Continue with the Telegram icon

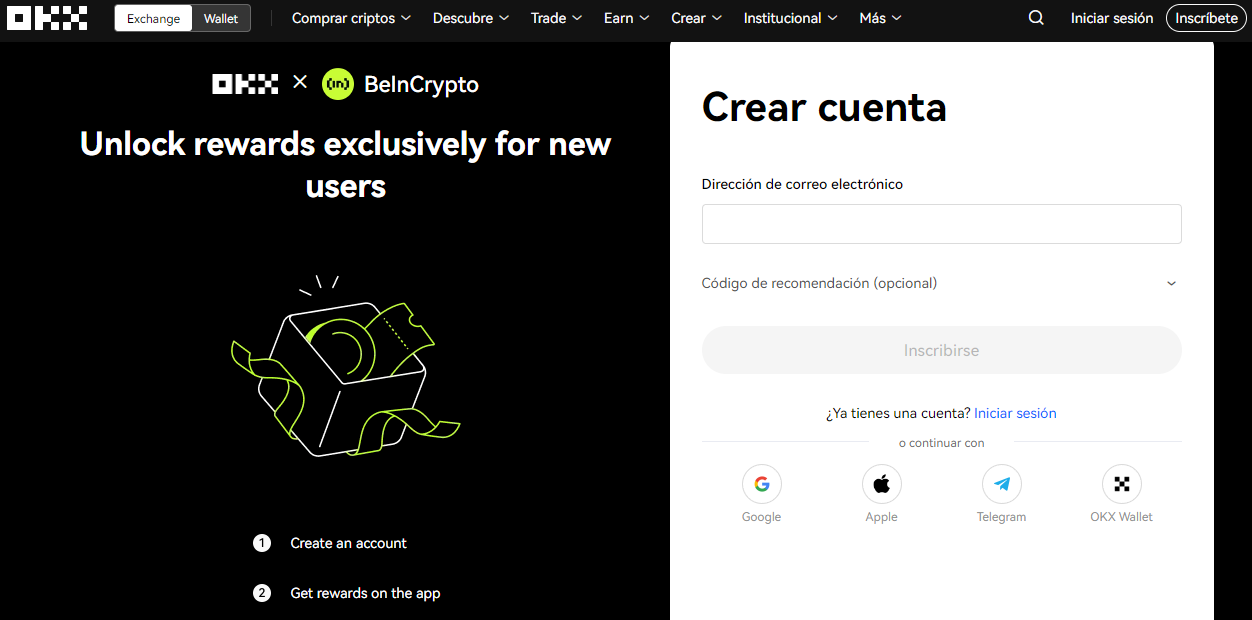click(x=1002, y=485)
